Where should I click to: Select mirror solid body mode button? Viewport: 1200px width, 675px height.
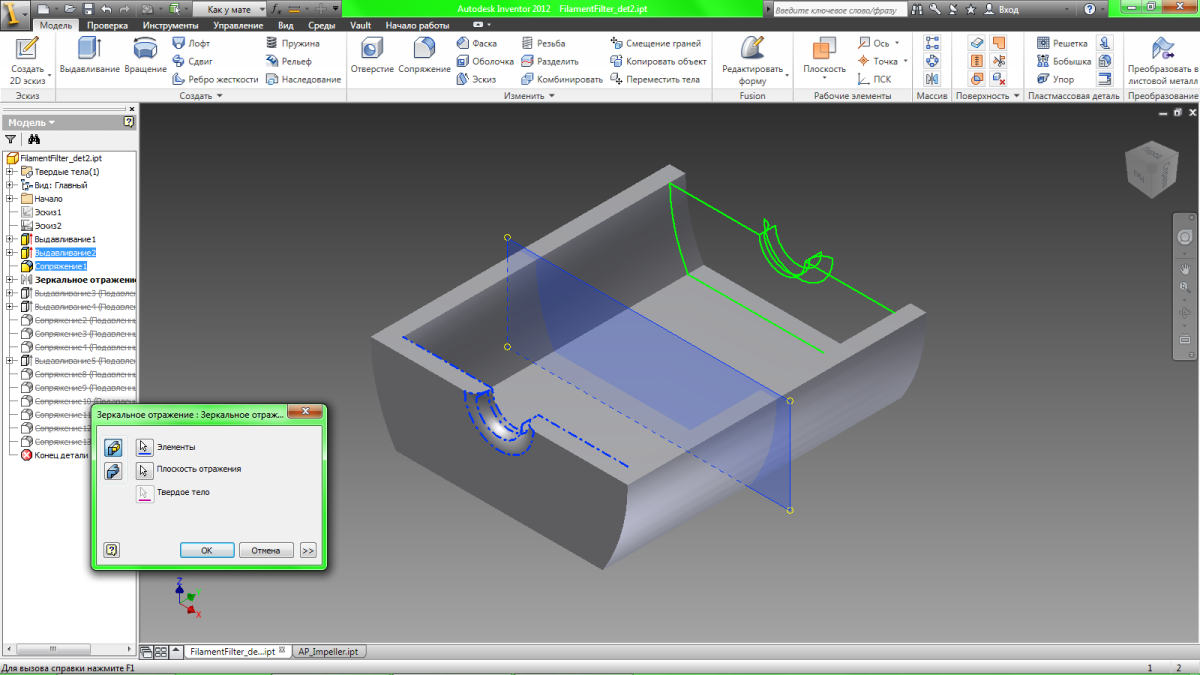tap(113, 471)
